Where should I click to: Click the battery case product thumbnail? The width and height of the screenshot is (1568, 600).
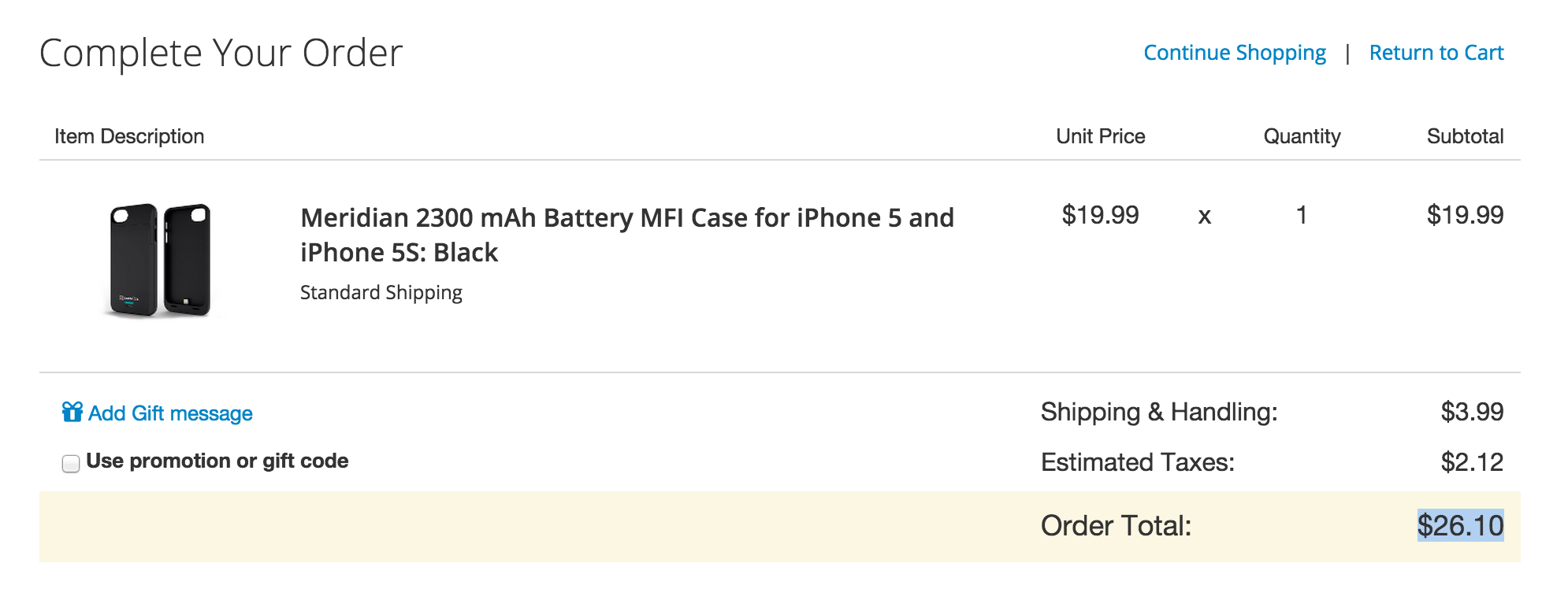point(160,260)
